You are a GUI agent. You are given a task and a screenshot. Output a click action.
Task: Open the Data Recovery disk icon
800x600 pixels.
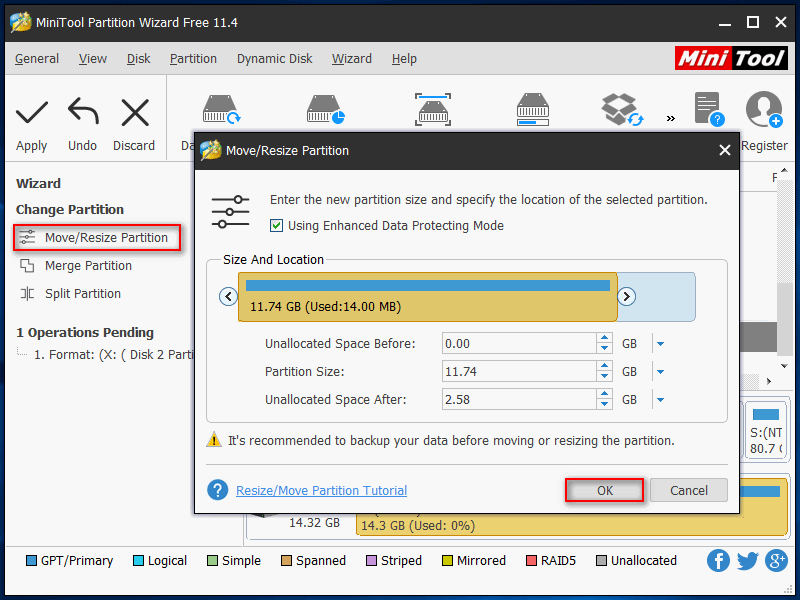(221, 109)
